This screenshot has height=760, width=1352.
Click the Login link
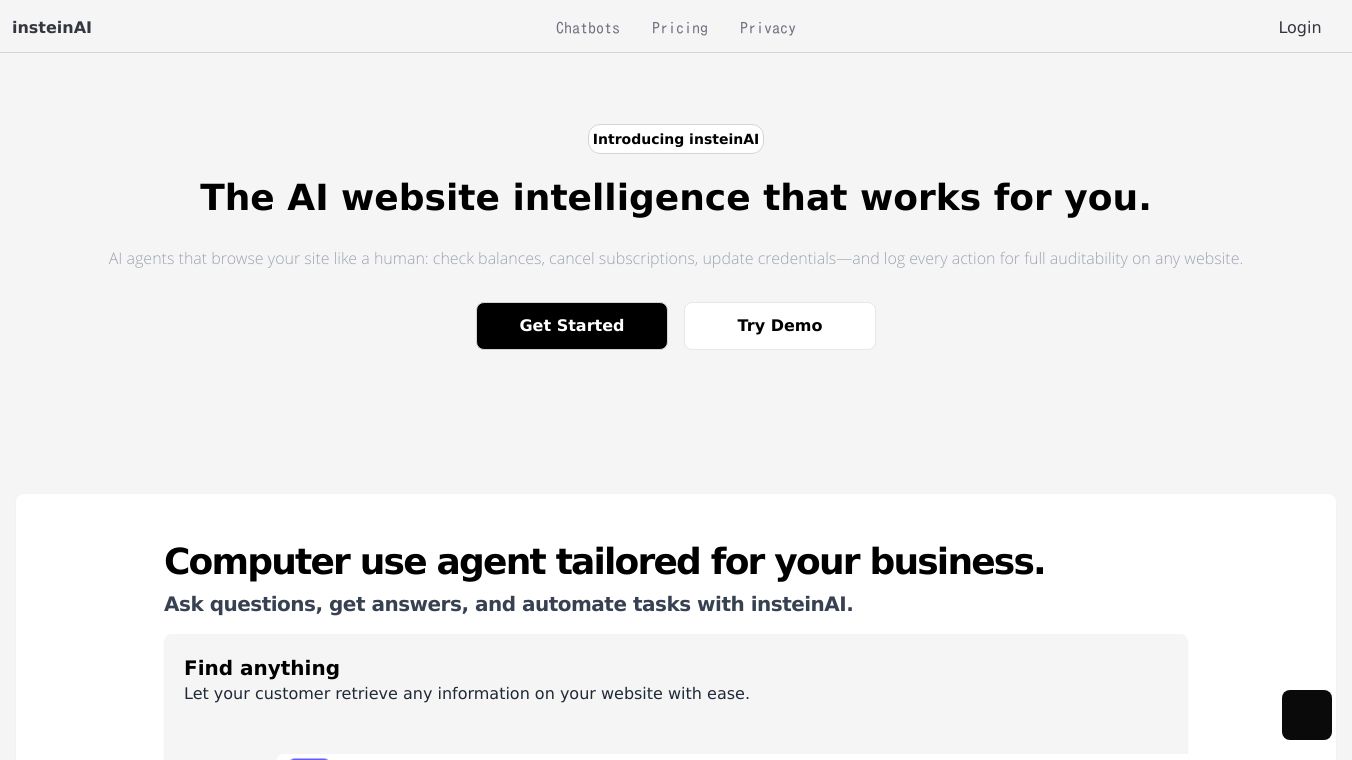pyautogui.click(x=1300, y=28)
